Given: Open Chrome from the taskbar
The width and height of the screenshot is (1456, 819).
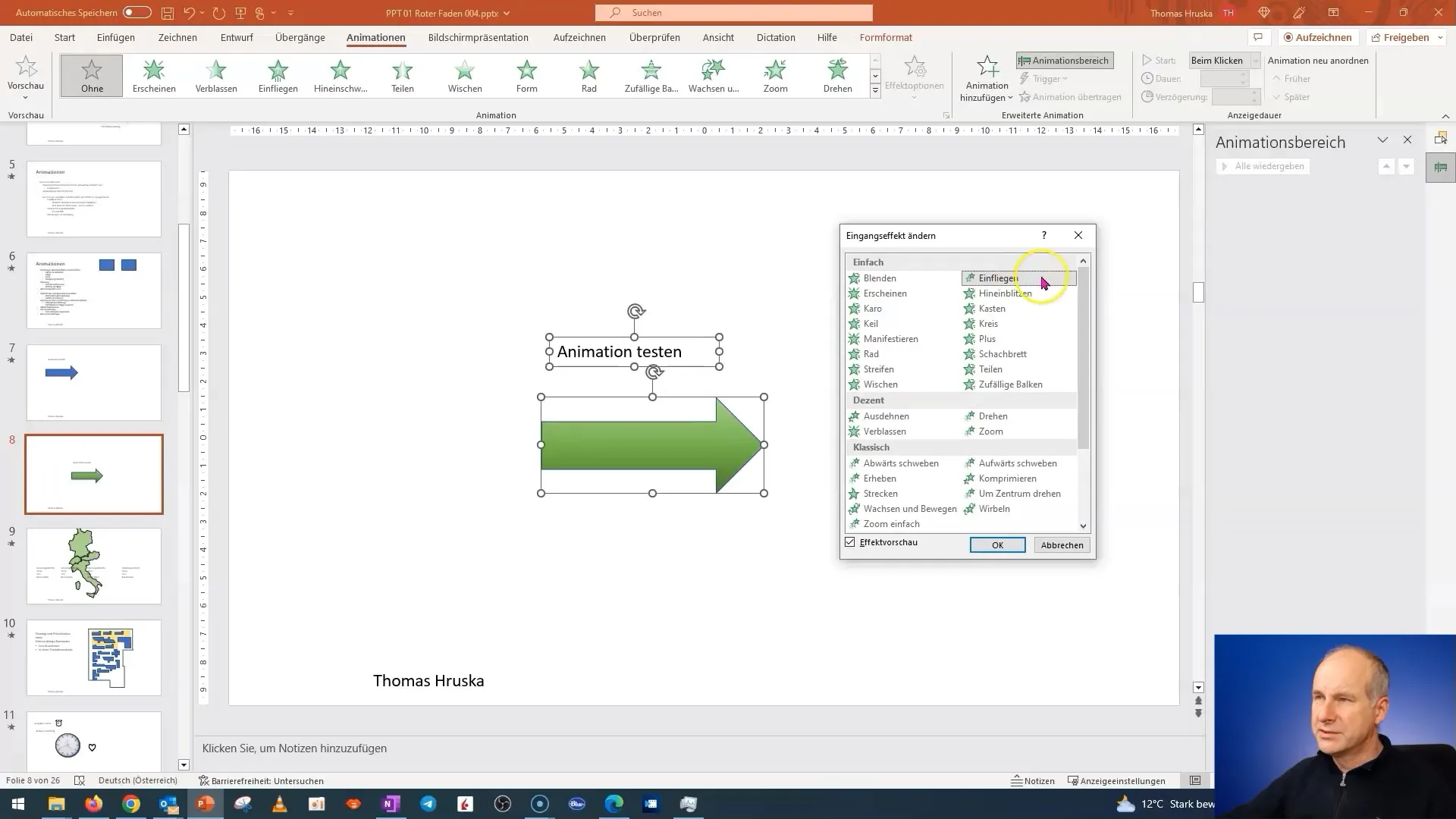Looking at the screenshot, I should point(131,804).
